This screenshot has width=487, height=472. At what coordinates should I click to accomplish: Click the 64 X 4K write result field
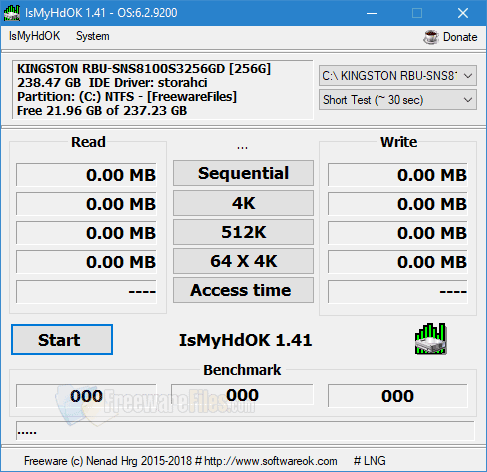398,262
